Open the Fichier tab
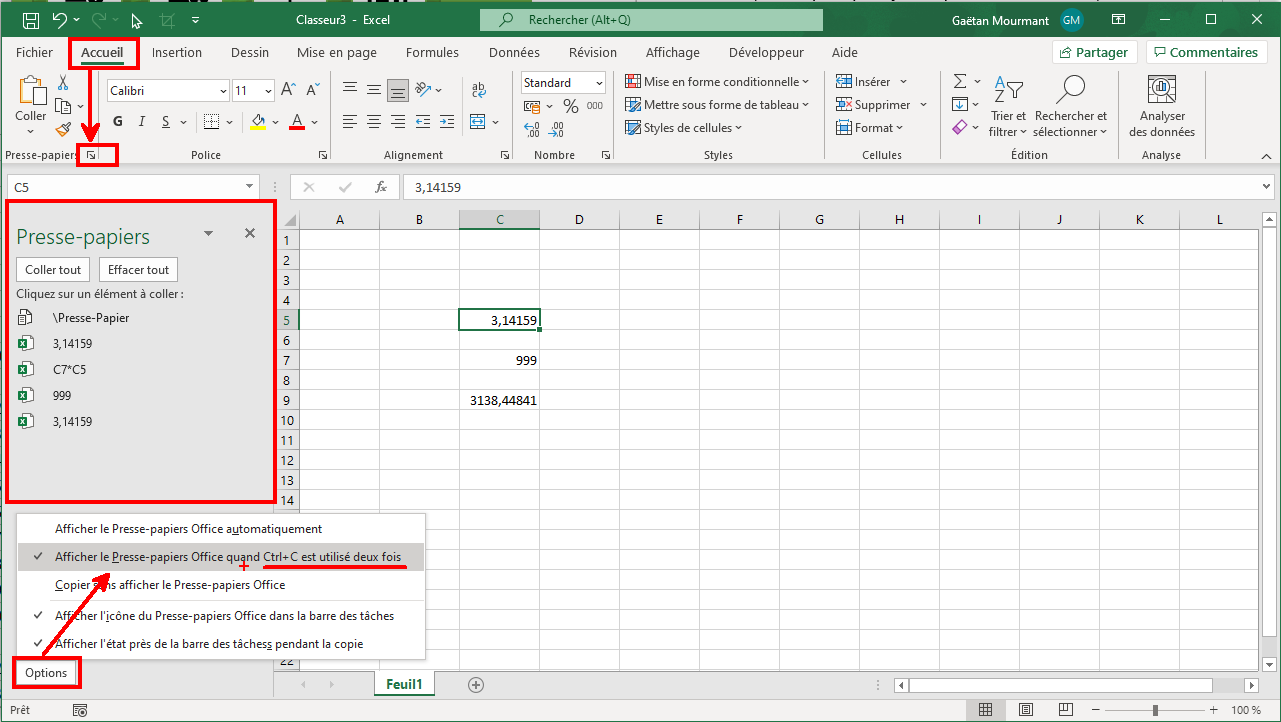The image size is (1281, 722). pos(35,53)
